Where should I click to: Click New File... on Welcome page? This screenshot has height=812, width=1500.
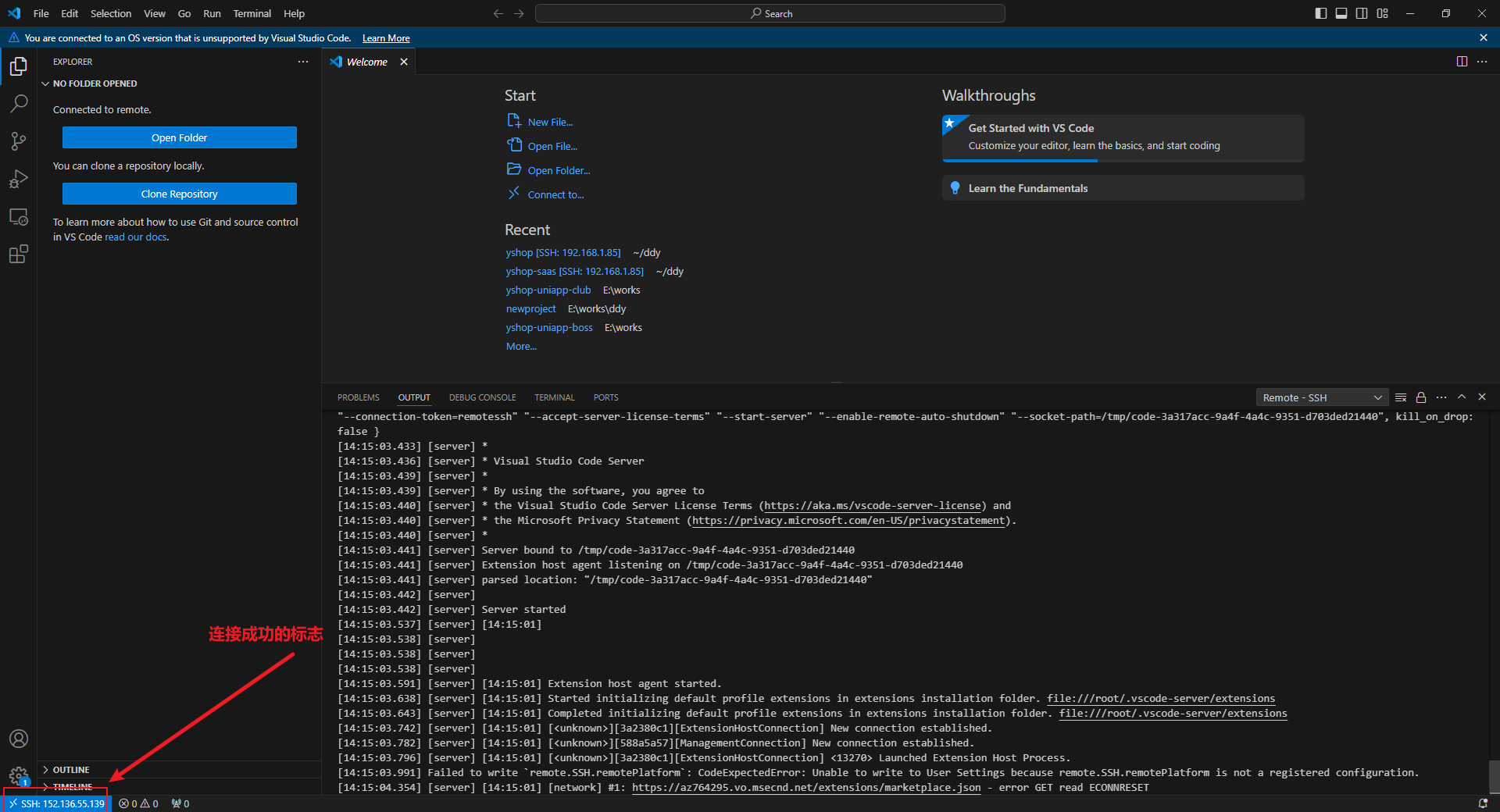(550, 122)
